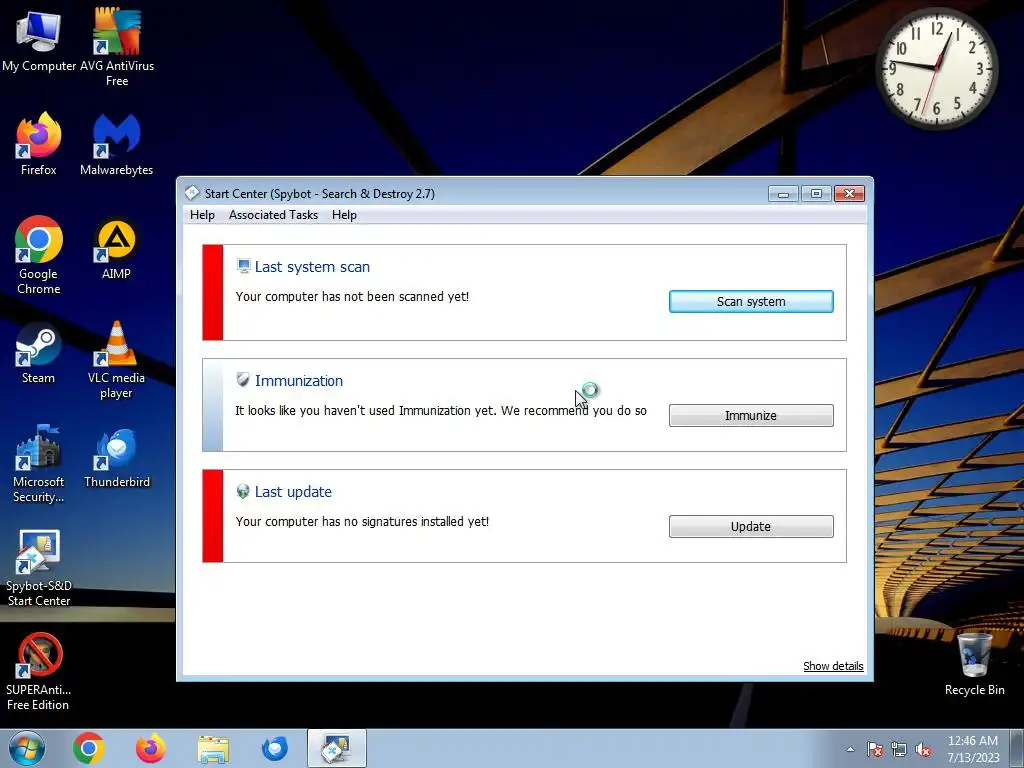Click the 'Last update' heading
Screen dimensions: 1024x768
click(x=293, y=492)
